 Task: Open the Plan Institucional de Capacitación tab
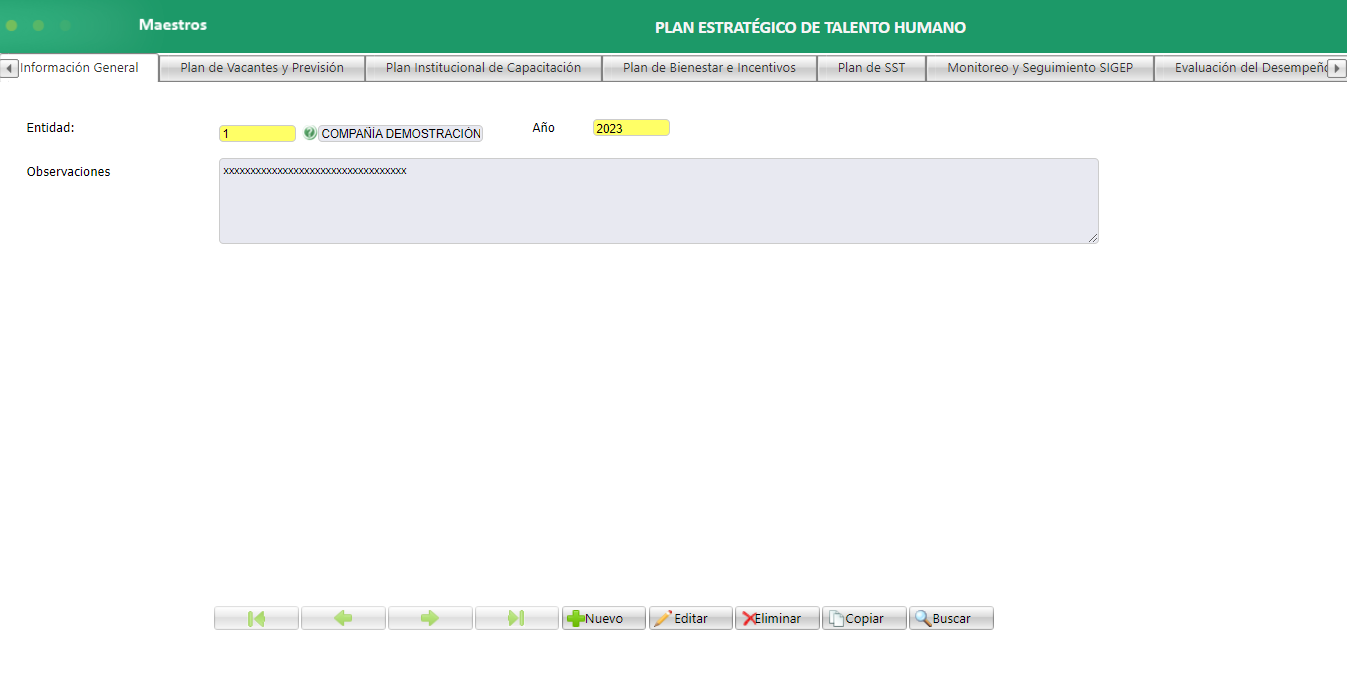pyautogui.click(x=483, y=68)
